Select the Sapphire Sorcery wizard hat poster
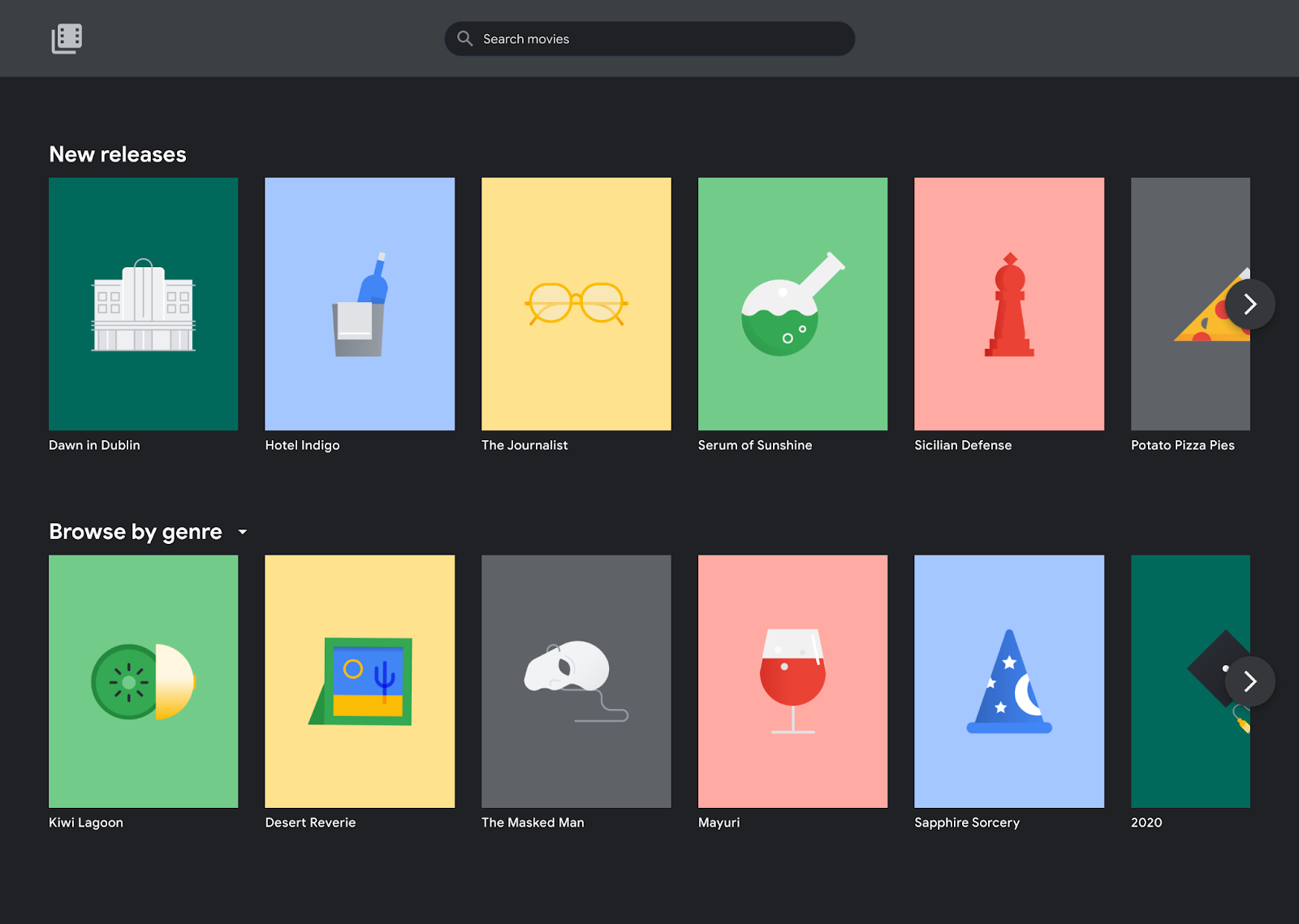 pyautogui.click(x=1008, y=681)
